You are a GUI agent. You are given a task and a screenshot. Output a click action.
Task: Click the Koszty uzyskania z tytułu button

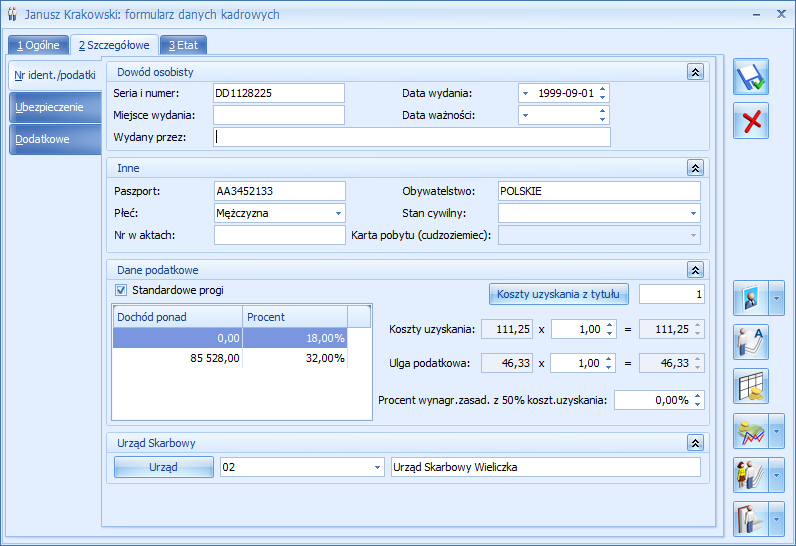click(x=558, y=294)
